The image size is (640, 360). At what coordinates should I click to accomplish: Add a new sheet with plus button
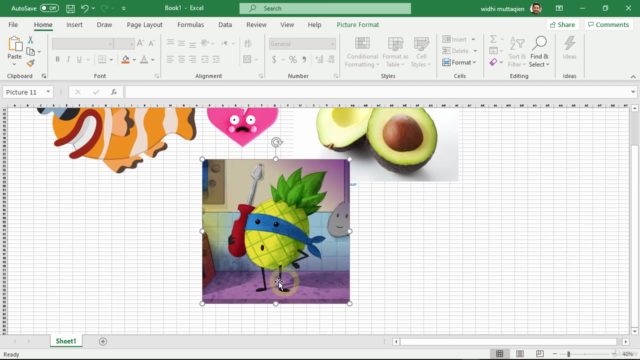(103, 341)
